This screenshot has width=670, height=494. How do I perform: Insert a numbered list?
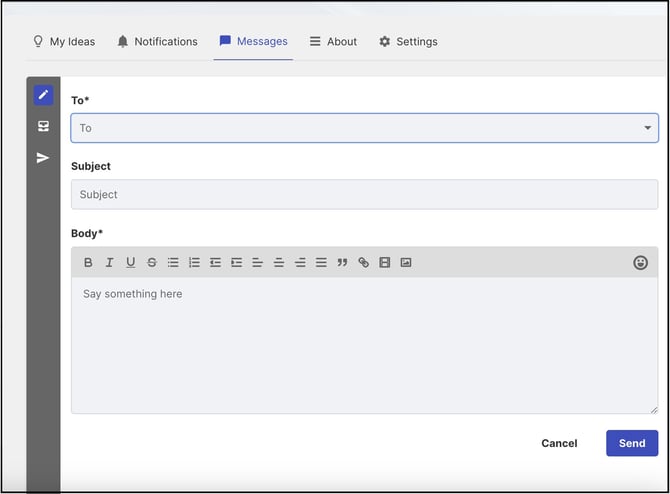pyautogui.click(x=194, y=262)
